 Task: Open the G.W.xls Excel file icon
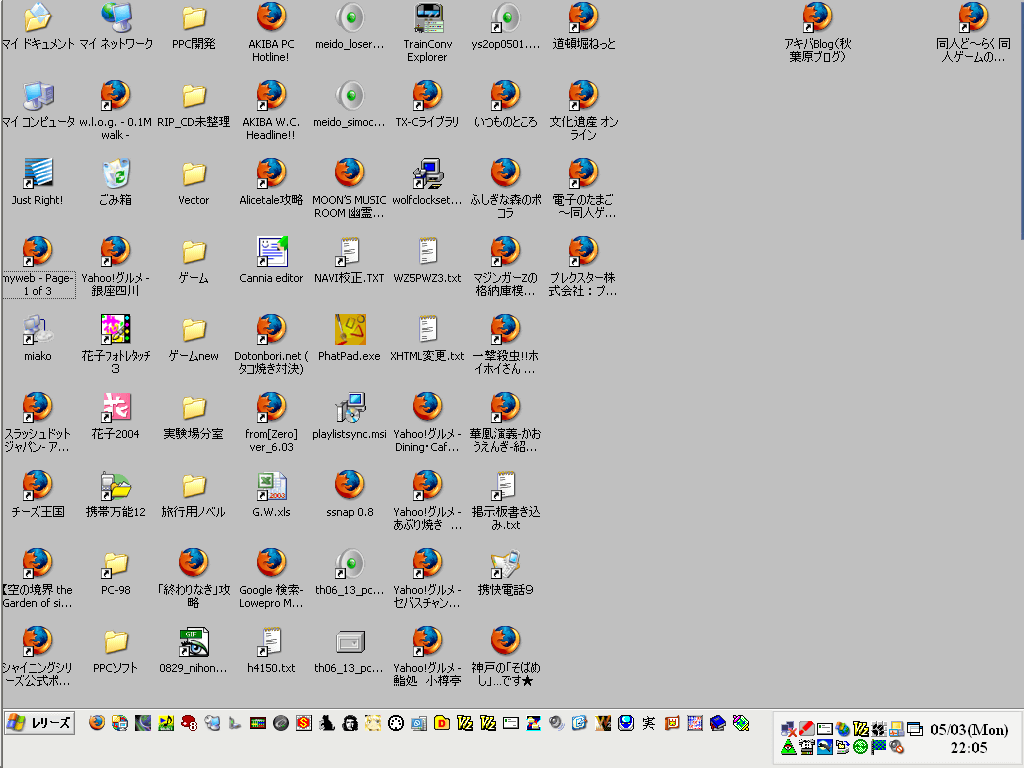click(271, 485)
